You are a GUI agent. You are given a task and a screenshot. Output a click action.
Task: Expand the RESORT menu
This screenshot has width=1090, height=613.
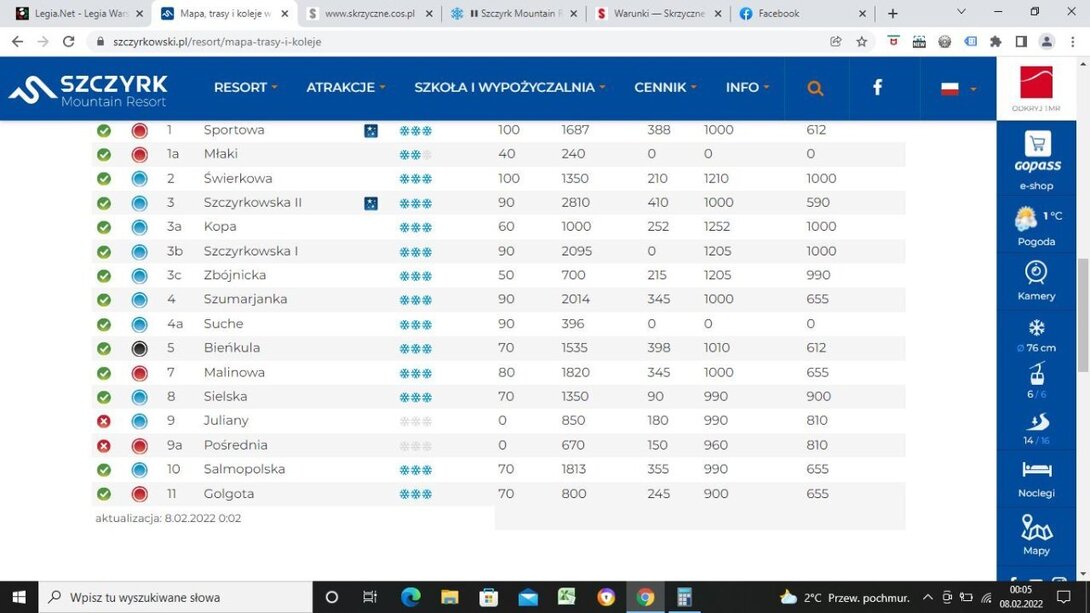click(x=245, y=88)
